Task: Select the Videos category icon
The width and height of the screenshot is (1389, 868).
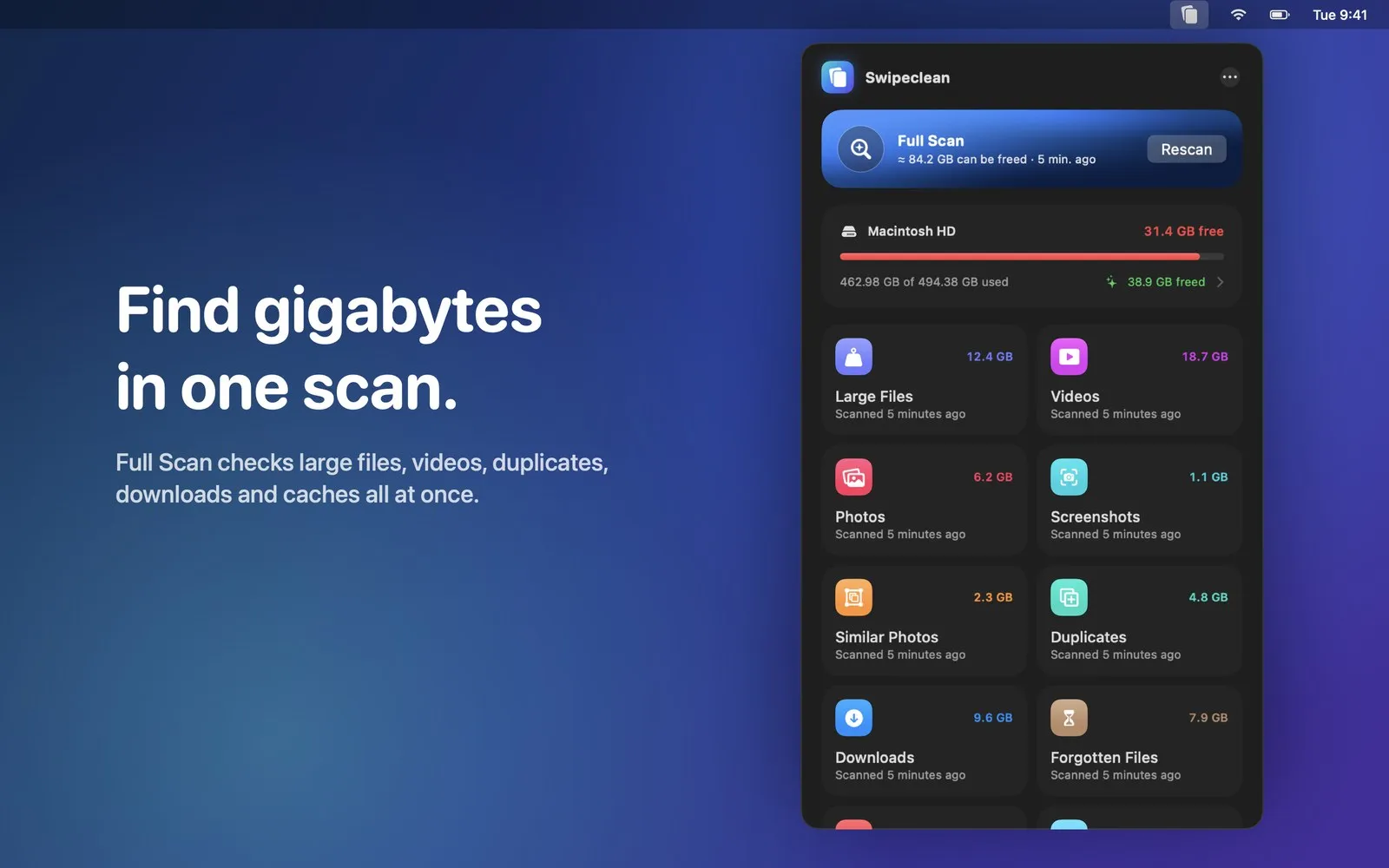Action: coord(1069,357)
